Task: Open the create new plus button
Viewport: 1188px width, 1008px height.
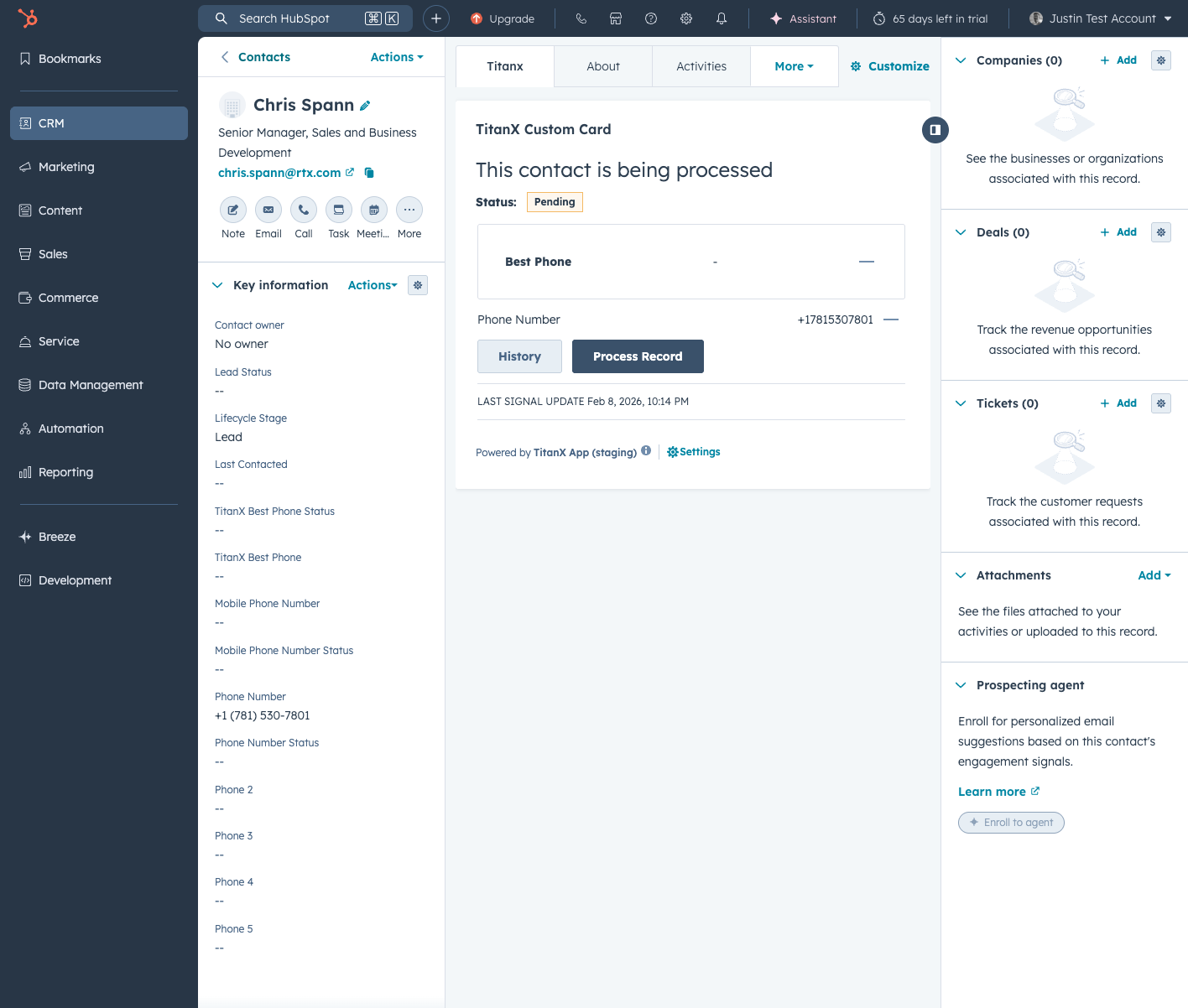Action: pos(436,18)
